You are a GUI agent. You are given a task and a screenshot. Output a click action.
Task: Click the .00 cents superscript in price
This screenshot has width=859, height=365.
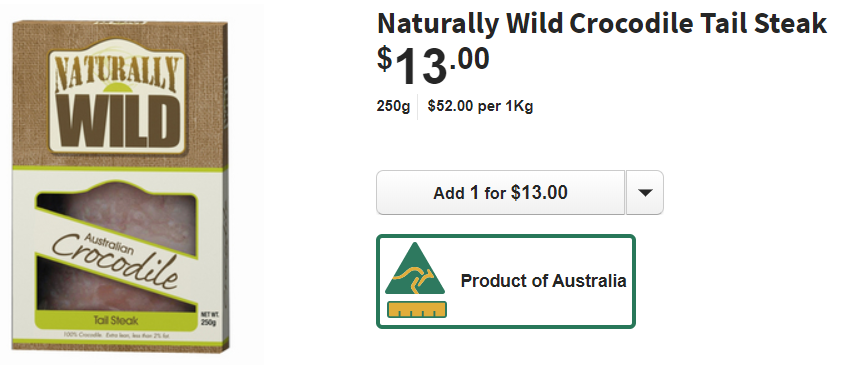pyautogui.click(x=469, y=59)
